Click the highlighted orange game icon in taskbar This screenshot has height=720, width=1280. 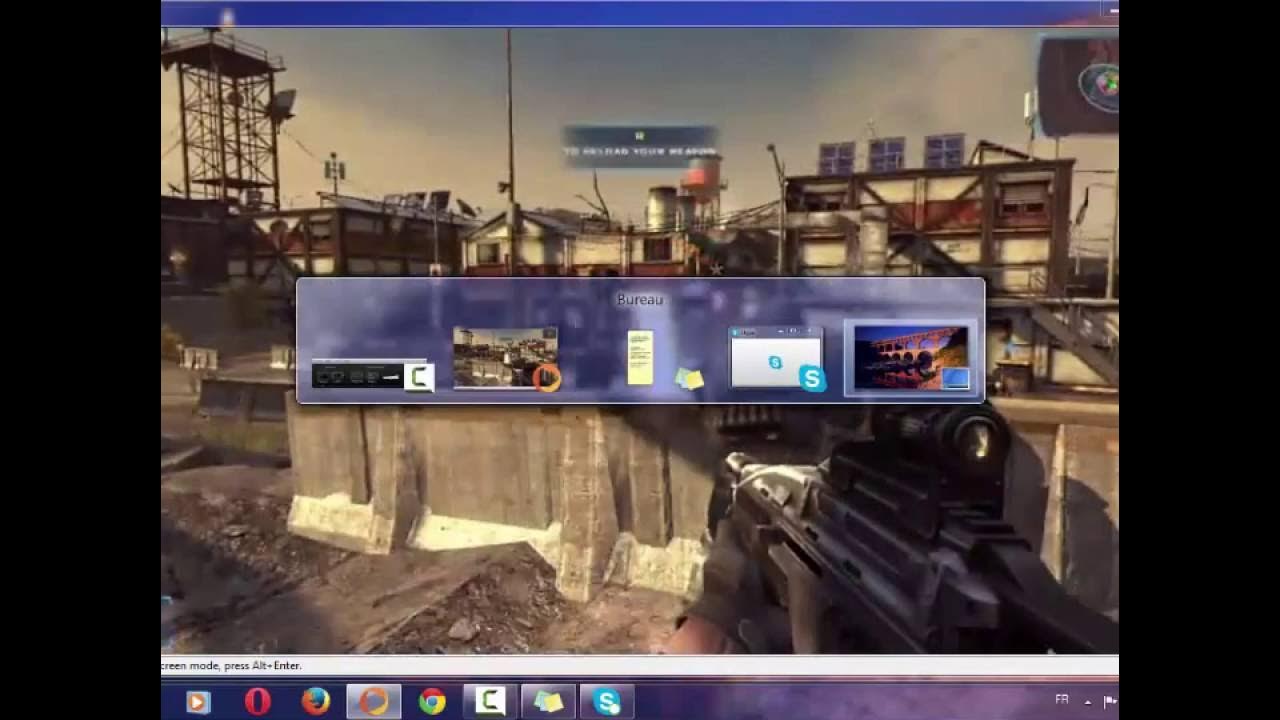pyautogui.click(x=374, y=702)
